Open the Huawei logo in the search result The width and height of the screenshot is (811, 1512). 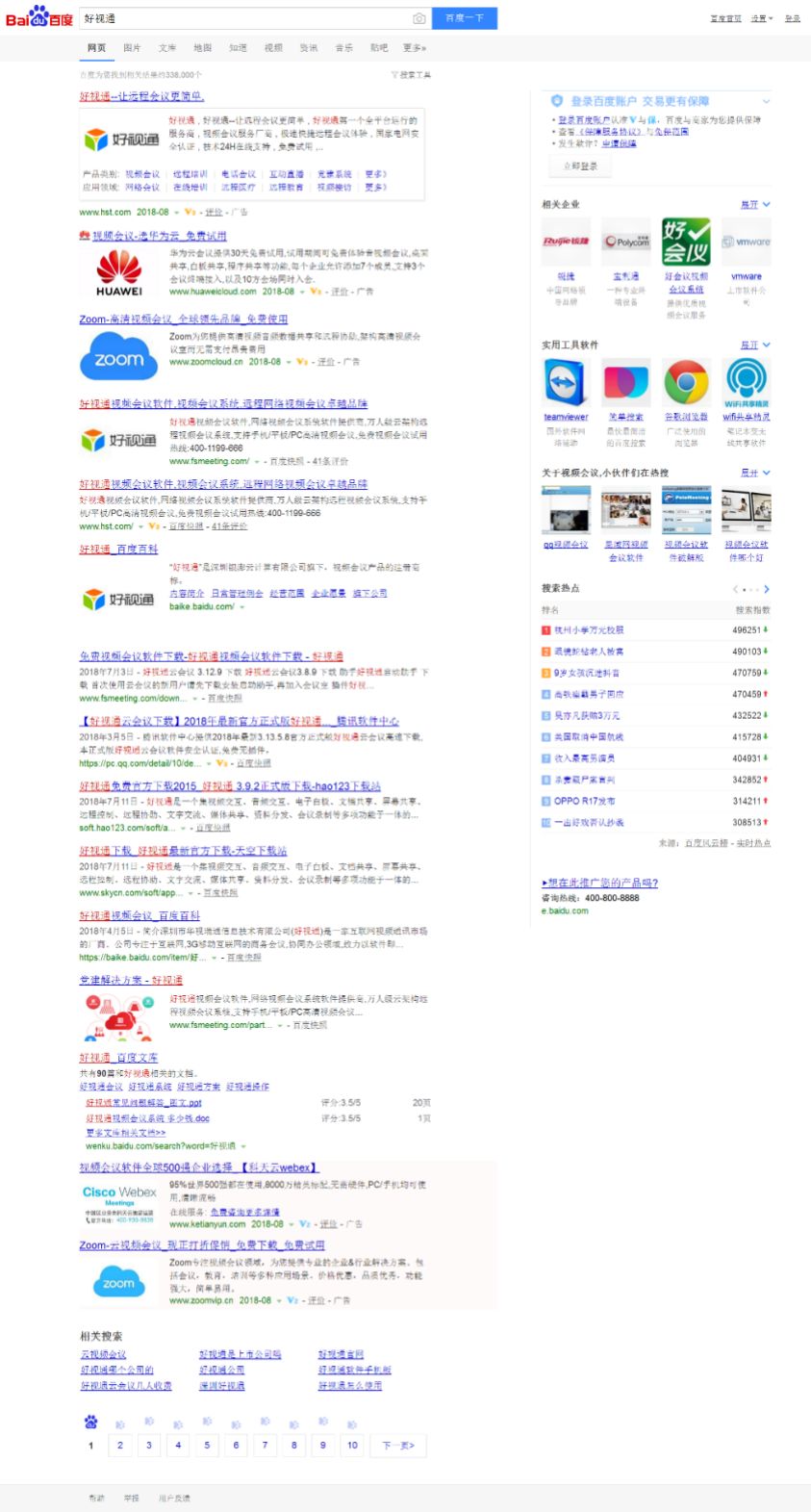click(118, 272)
